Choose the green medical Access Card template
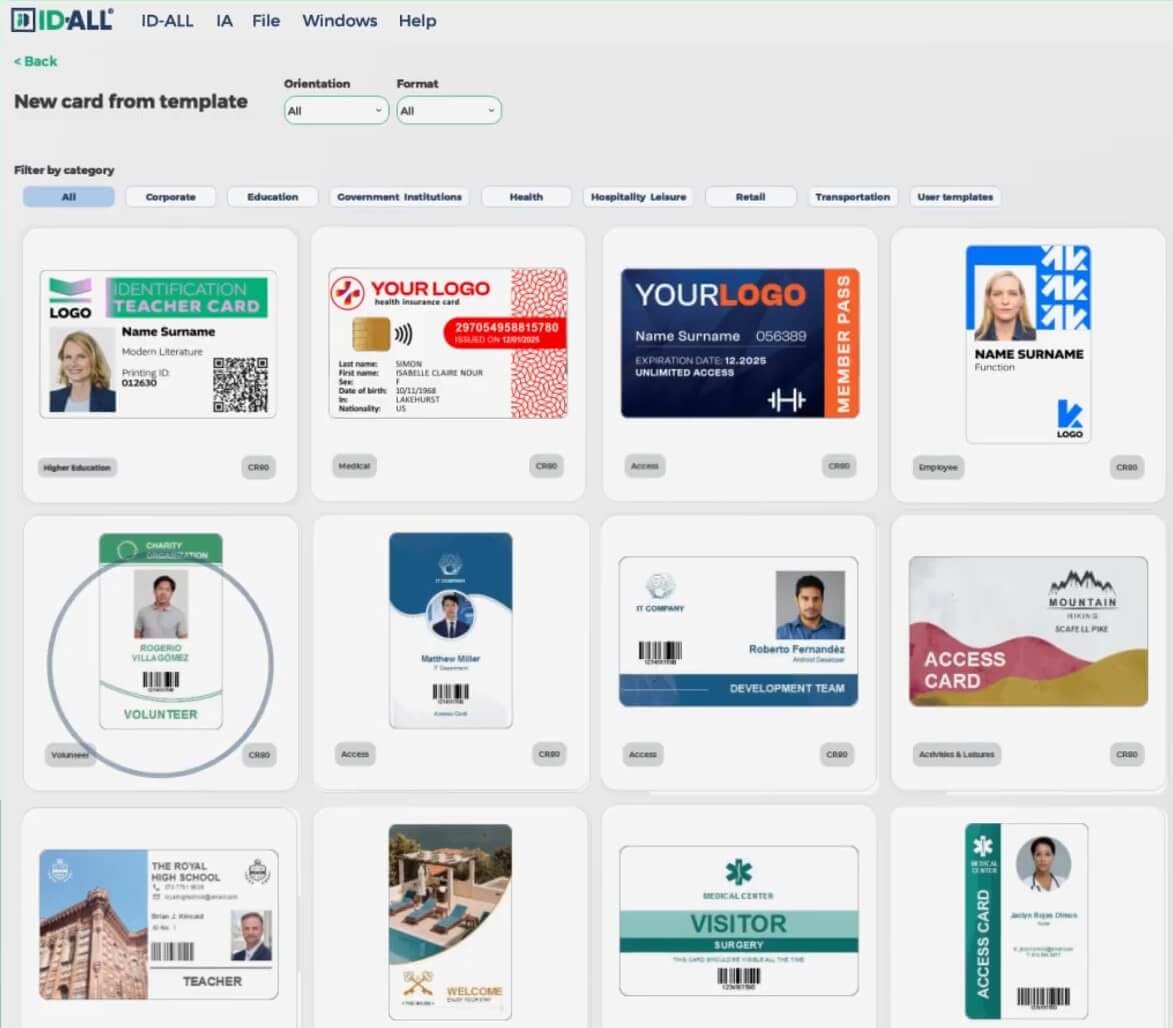 1026,922
